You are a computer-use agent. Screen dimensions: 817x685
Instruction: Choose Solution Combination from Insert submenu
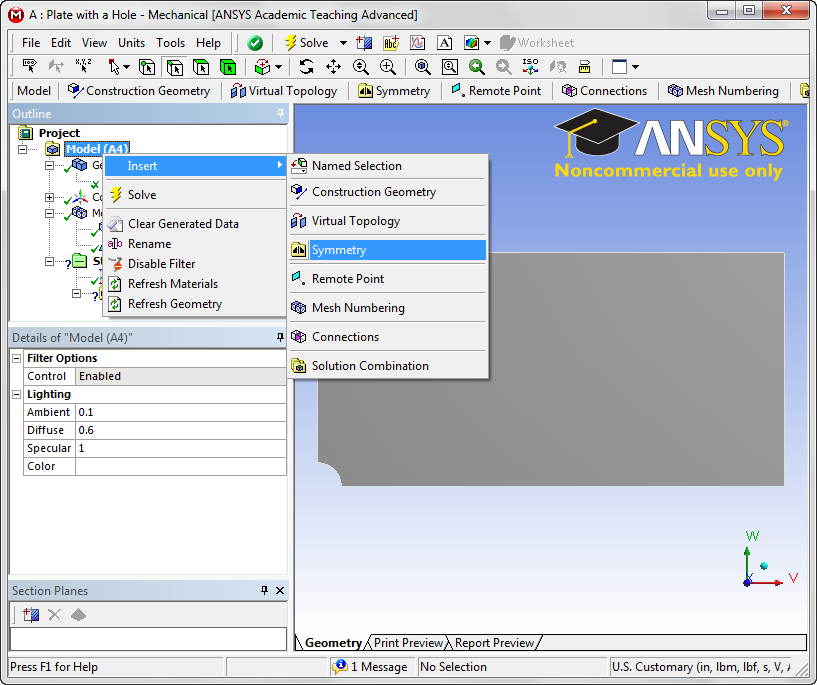388,366
